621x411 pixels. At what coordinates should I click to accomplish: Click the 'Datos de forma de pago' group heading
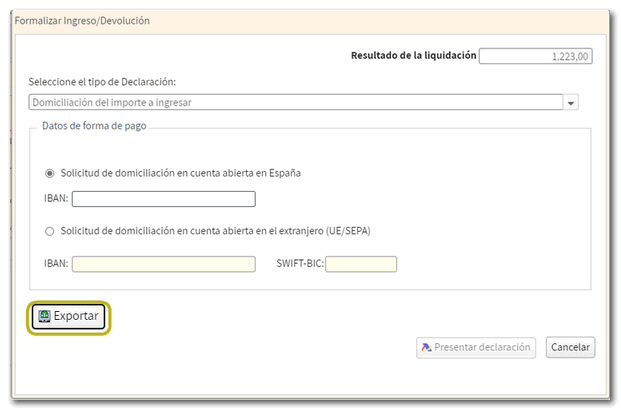(x=95, y=125)
